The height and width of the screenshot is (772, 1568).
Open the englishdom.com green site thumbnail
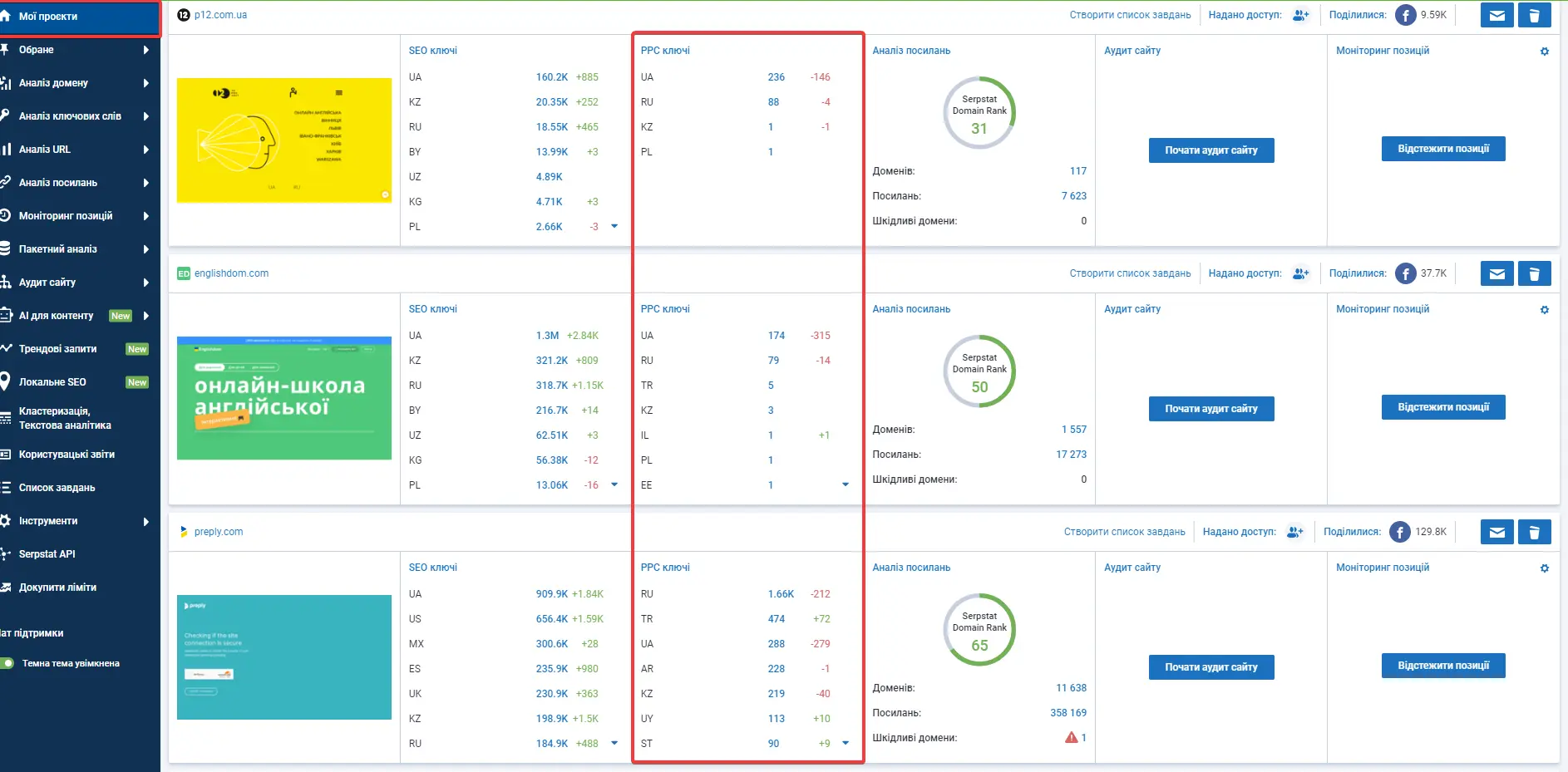point(284,398)
